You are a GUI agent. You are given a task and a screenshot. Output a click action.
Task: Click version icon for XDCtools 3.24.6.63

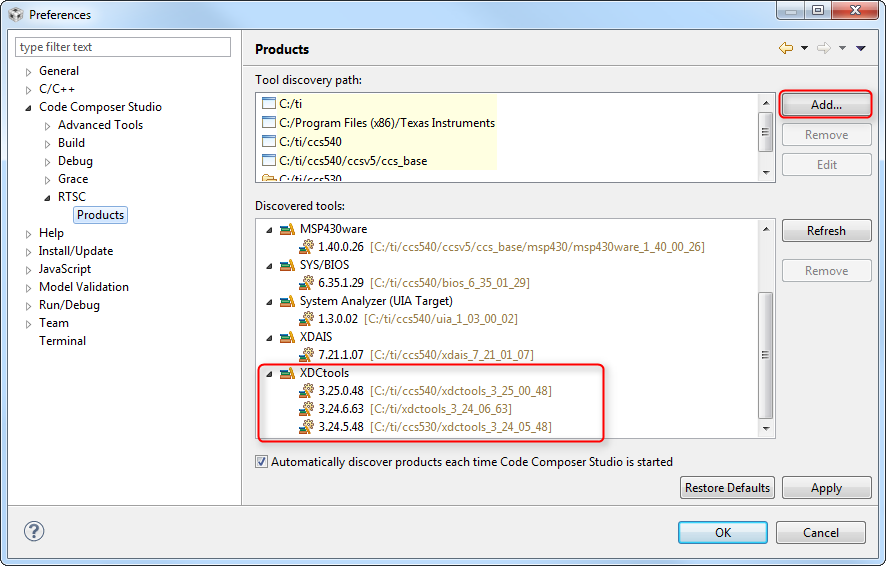[306, 408]
